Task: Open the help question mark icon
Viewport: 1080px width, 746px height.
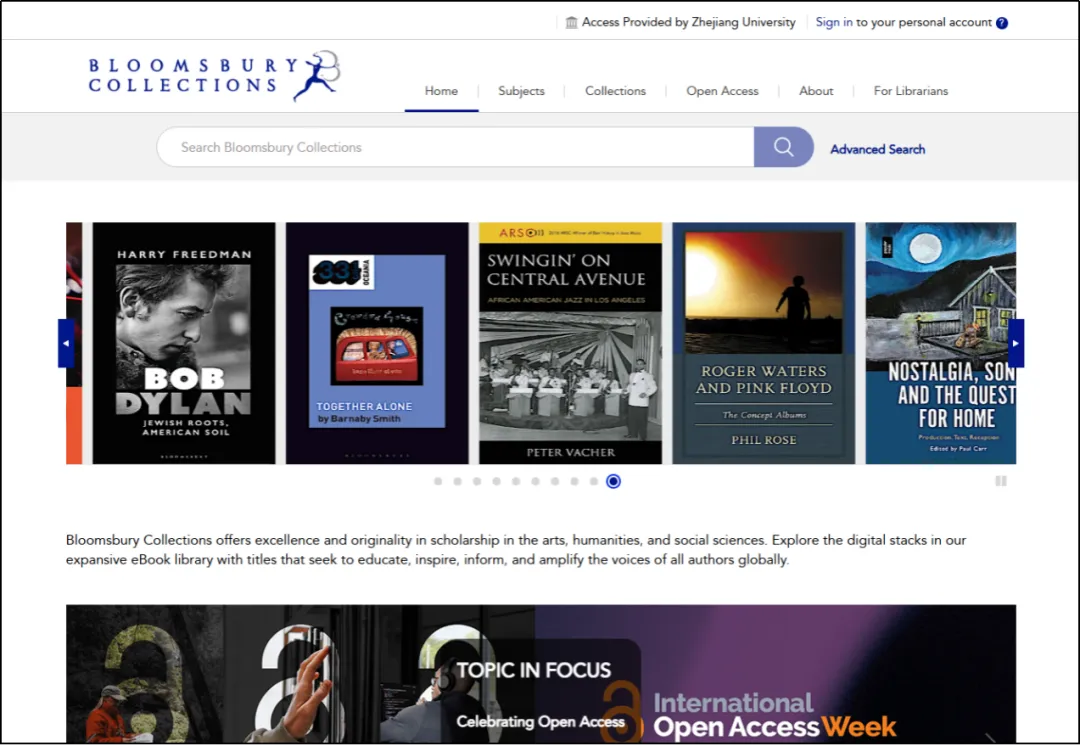Action: tap(1001, 23)
